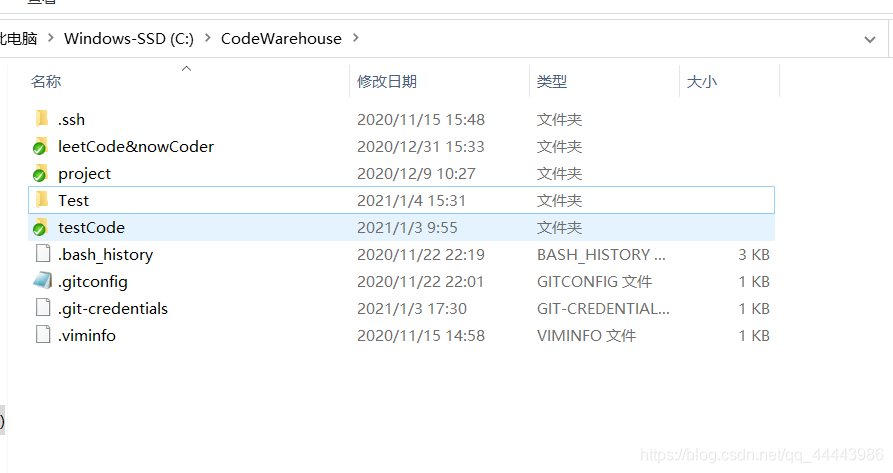Screen dimensions: 893x473
Task: Click date 2021/1/4 15:31 cell
Action: click(411, 200)
